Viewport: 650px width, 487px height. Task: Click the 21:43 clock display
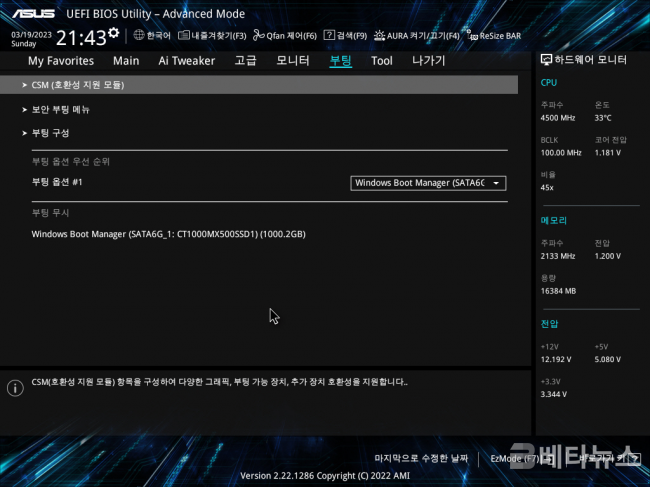(81, 38)
